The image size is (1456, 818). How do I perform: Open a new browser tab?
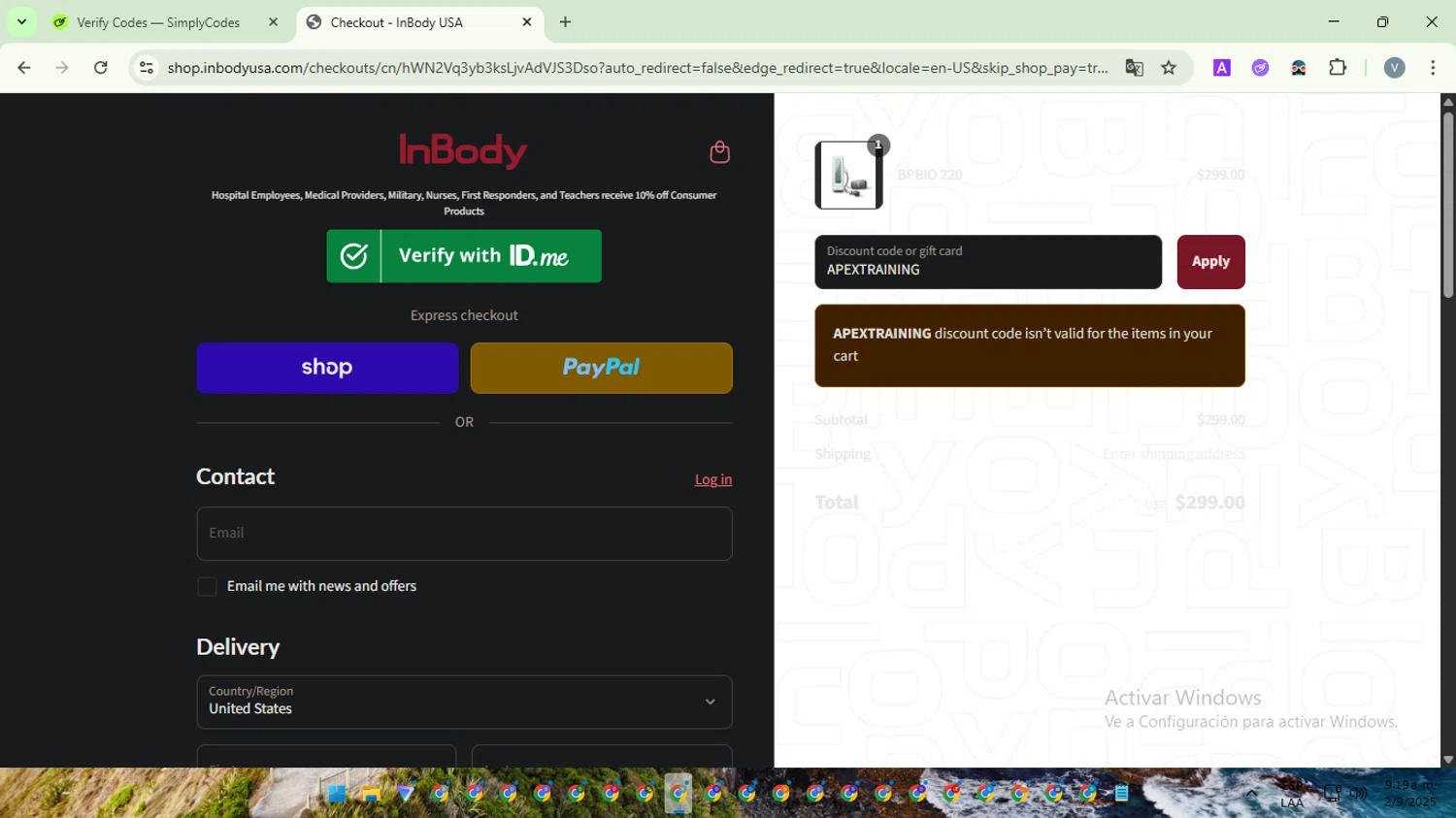click(x=565, y=22)
